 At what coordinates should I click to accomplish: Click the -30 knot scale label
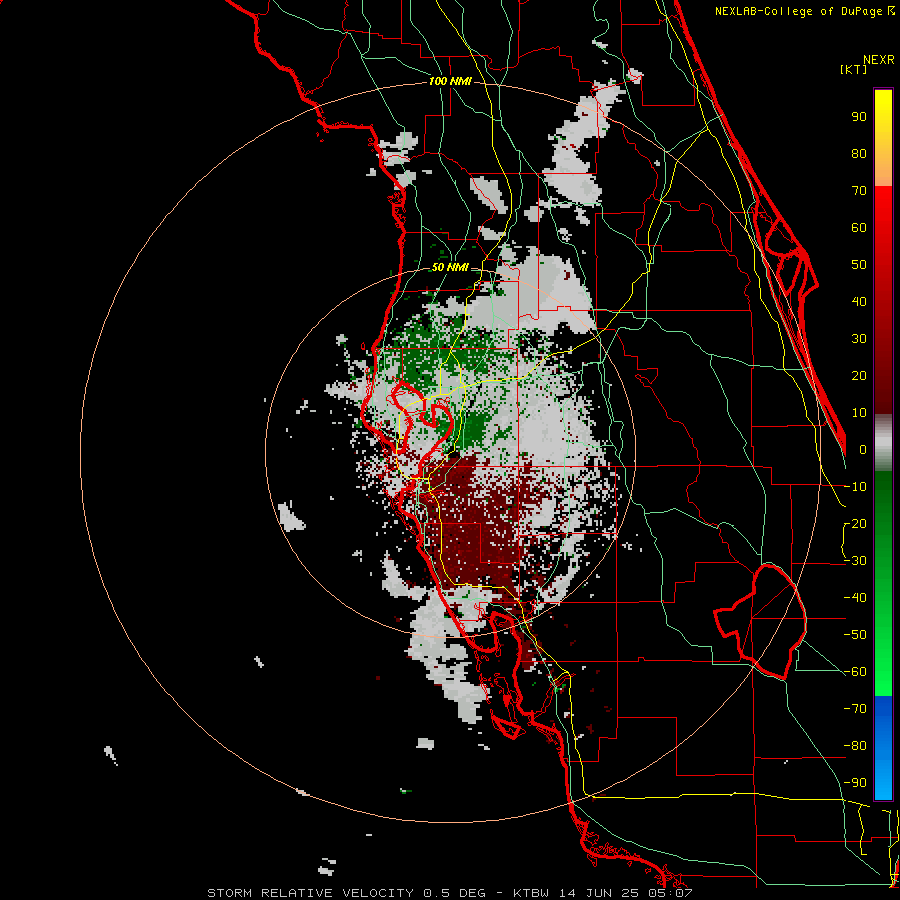tap(856, 560)
